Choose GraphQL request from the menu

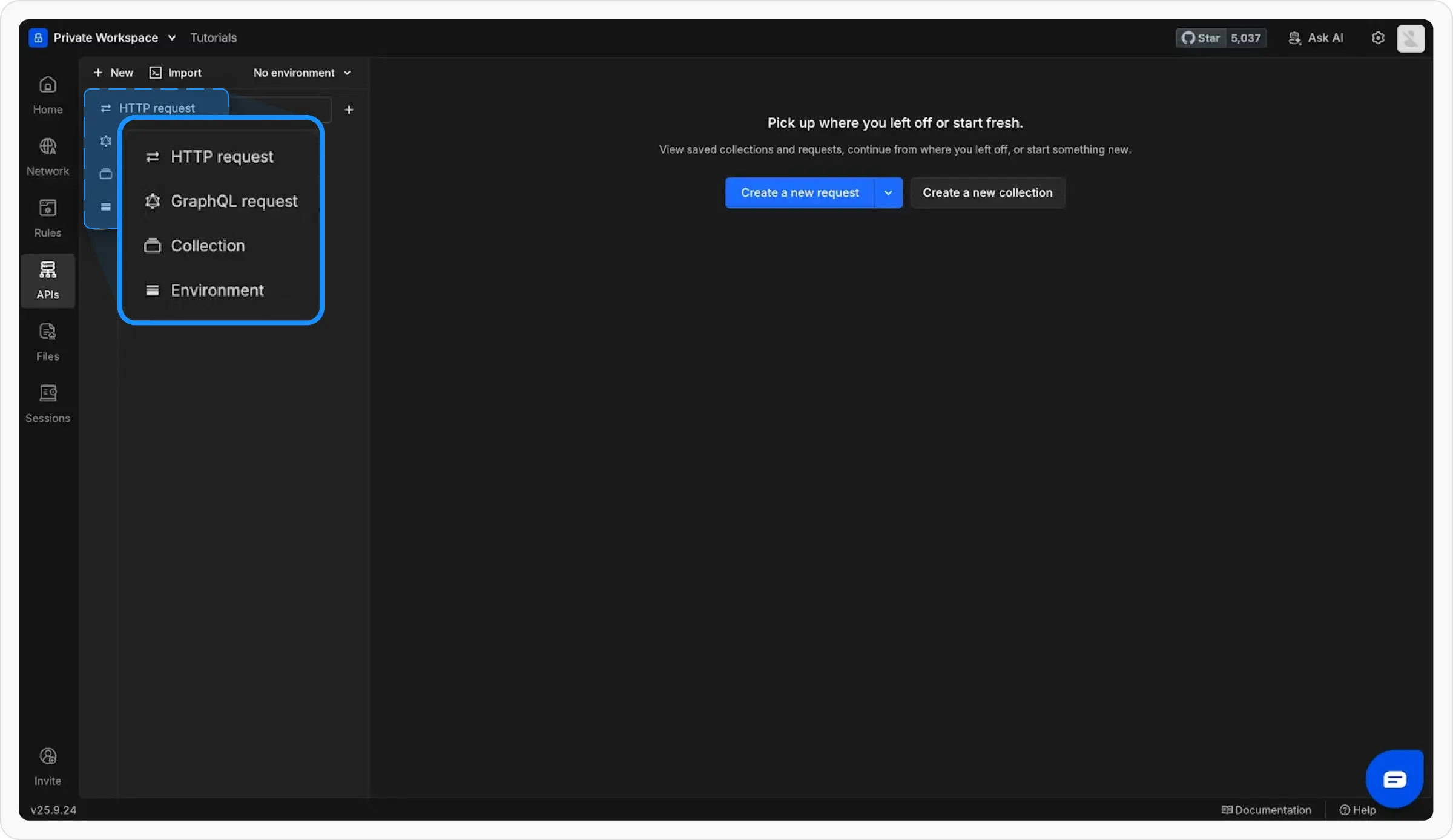coord(234,201)
